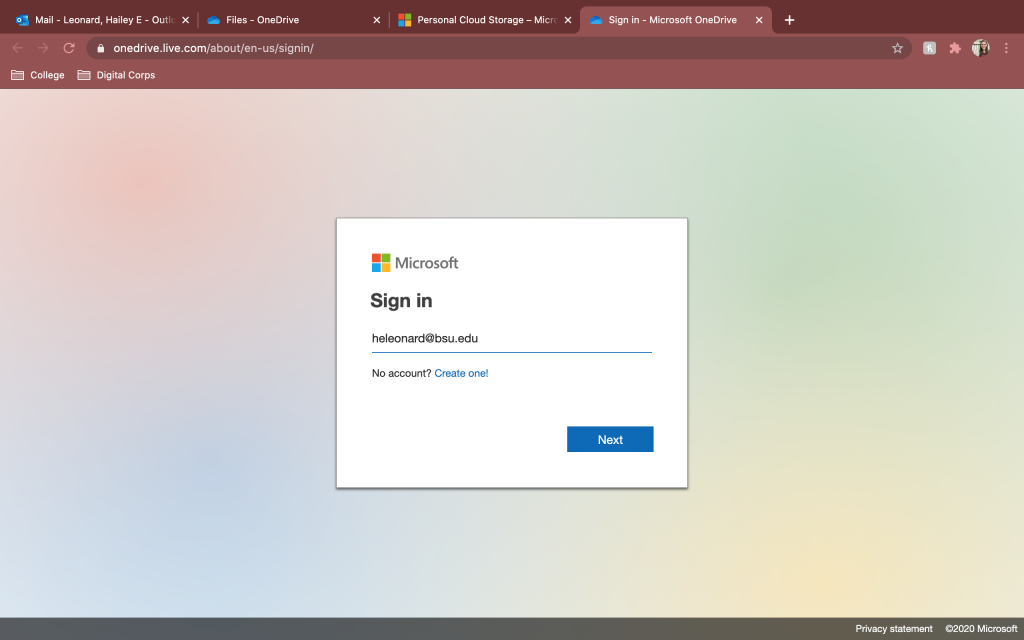Viewport: 1024px width, 640px height.
Task: Open the Chrome three-dot menu
Action: [x=1006, y=48]
